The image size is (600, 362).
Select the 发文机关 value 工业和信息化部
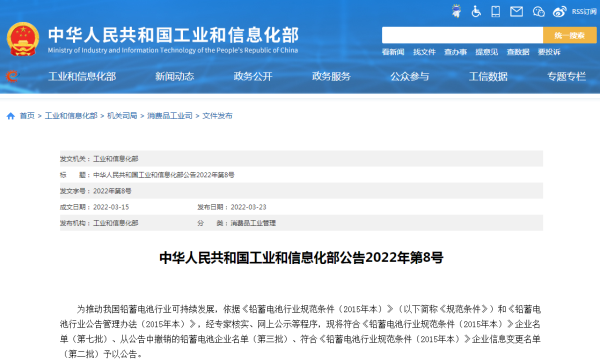(116, 159)
